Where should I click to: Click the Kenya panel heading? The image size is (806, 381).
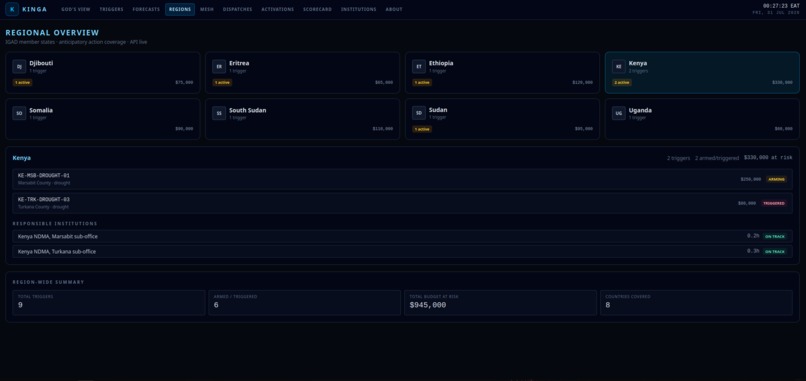(x=22, y=158)
